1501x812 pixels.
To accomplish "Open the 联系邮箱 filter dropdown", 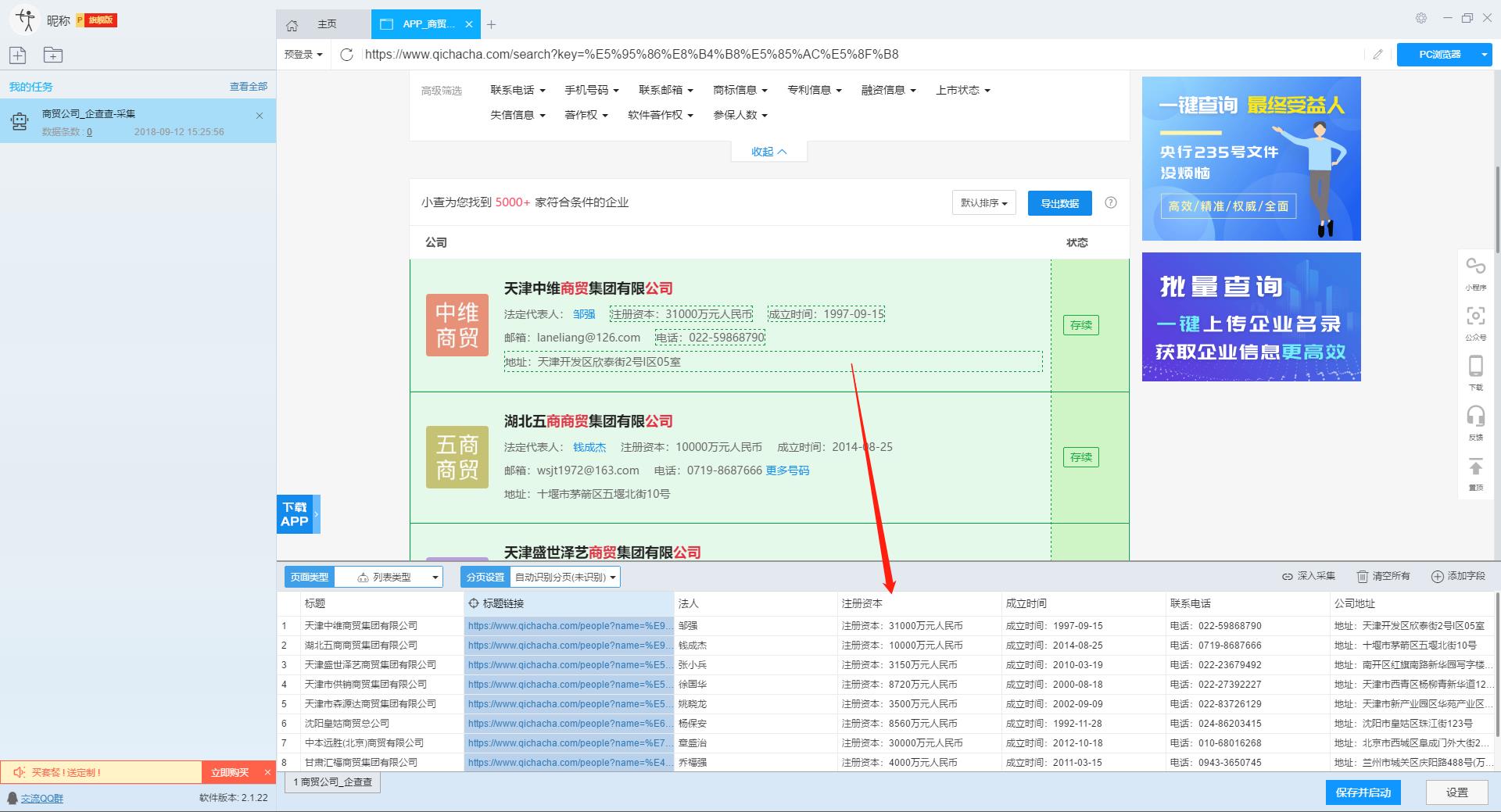I will (666, 90).
